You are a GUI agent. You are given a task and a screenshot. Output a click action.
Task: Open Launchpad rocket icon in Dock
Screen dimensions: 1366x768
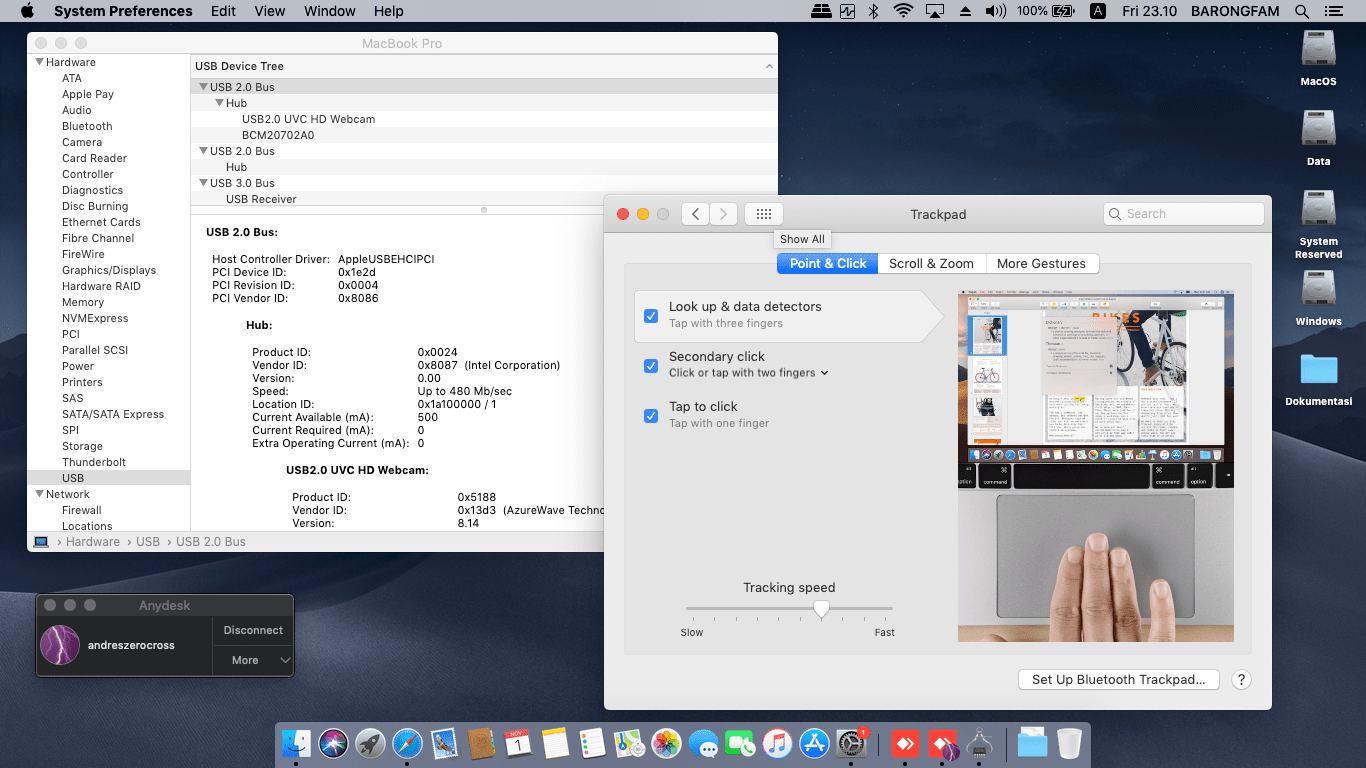[370, 743]
